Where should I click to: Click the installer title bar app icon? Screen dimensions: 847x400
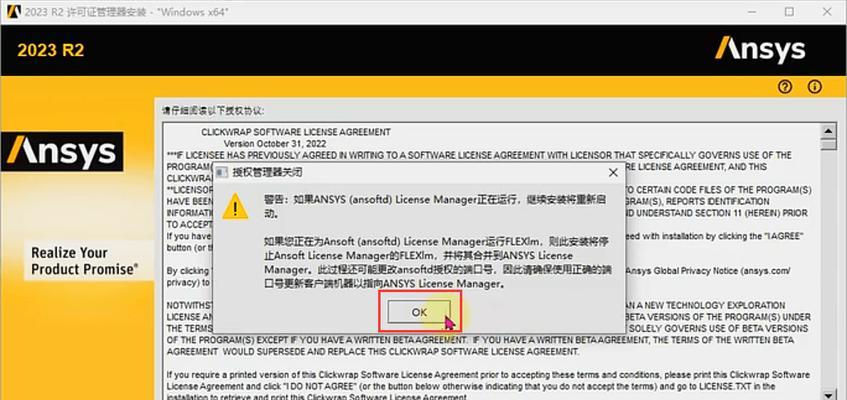pos(15,11)
